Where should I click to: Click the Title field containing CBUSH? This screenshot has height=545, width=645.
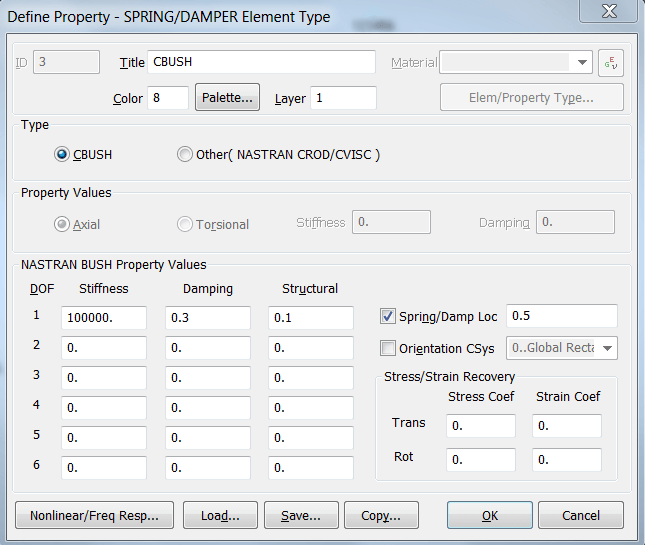(261, 62)
